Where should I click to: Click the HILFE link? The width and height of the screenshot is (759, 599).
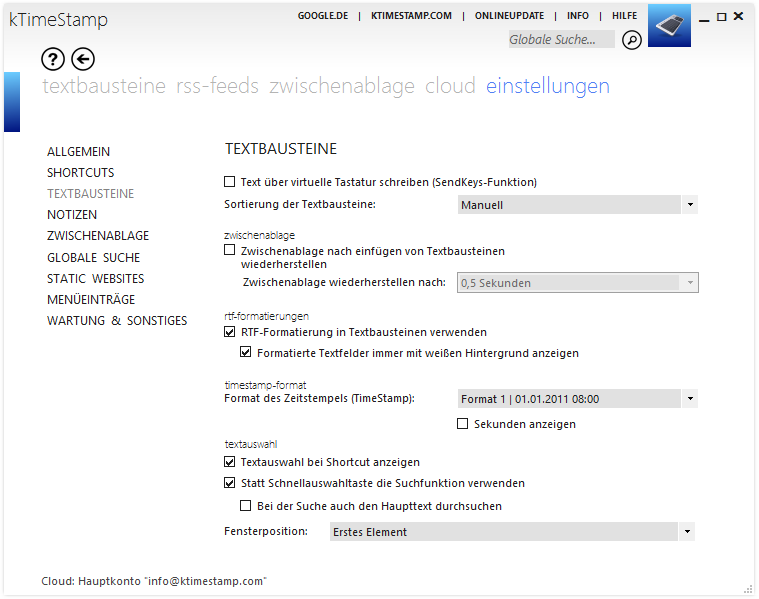[x=624, y=15]
